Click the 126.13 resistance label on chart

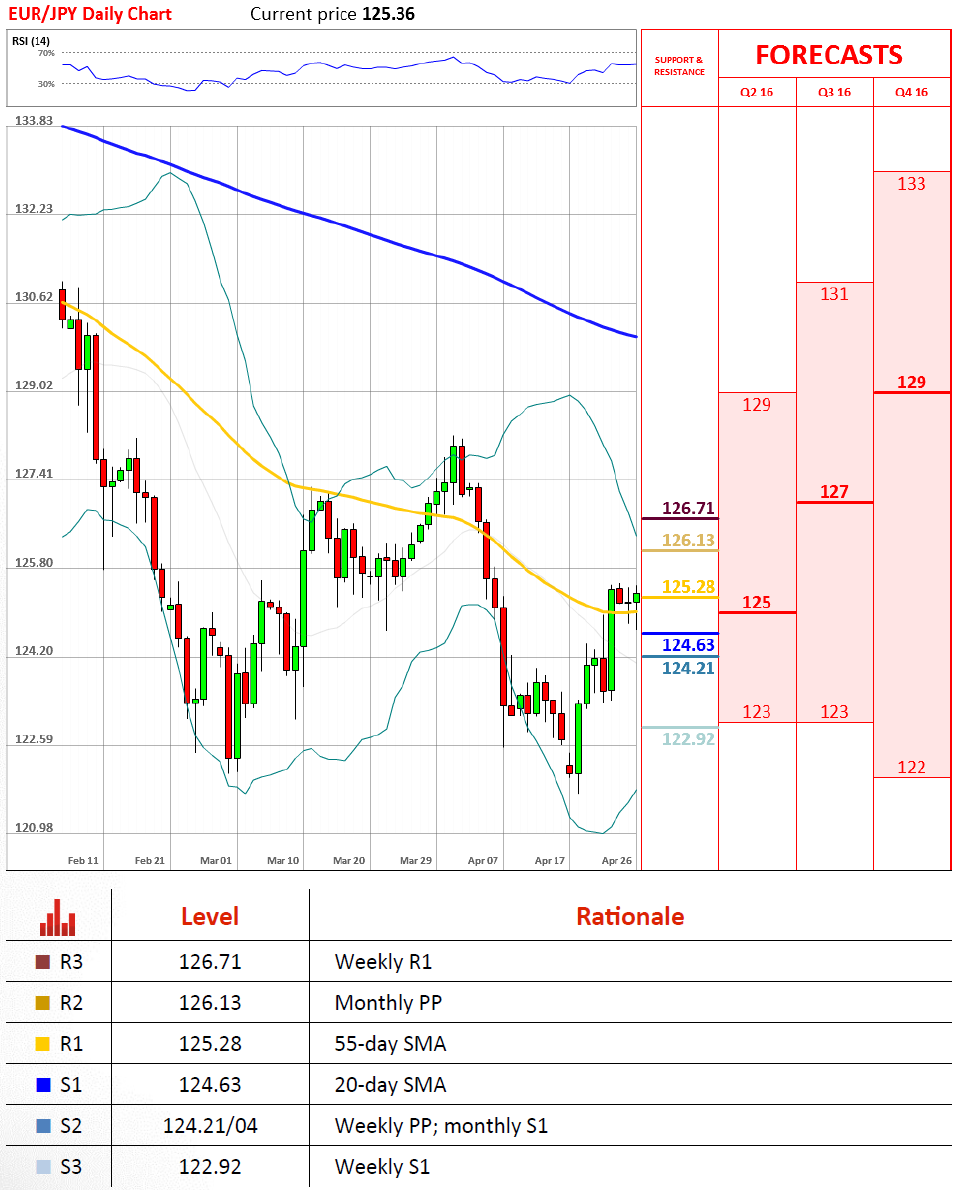pos(688,540)
